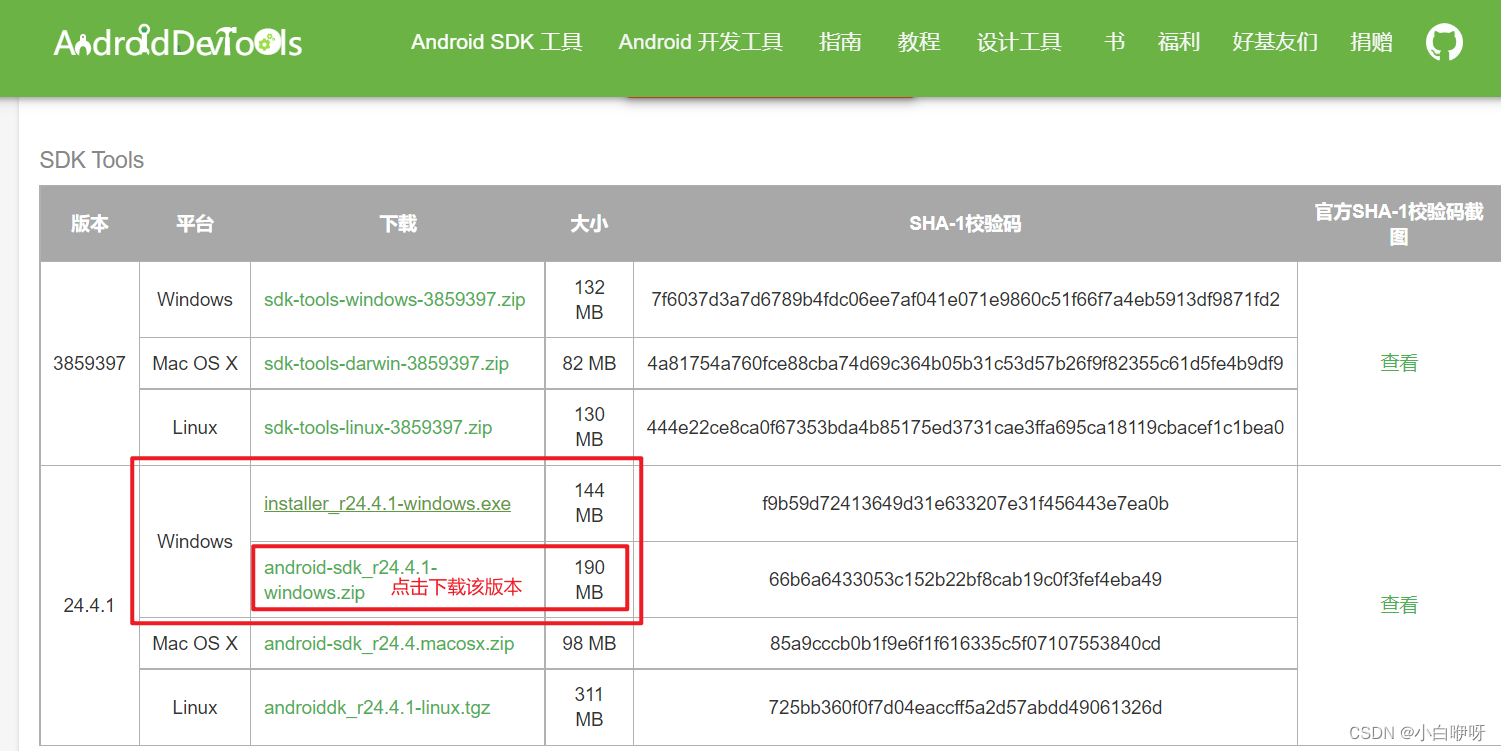
Task: Click the 190 MB size cell
Action: click(x=589, y=580)
